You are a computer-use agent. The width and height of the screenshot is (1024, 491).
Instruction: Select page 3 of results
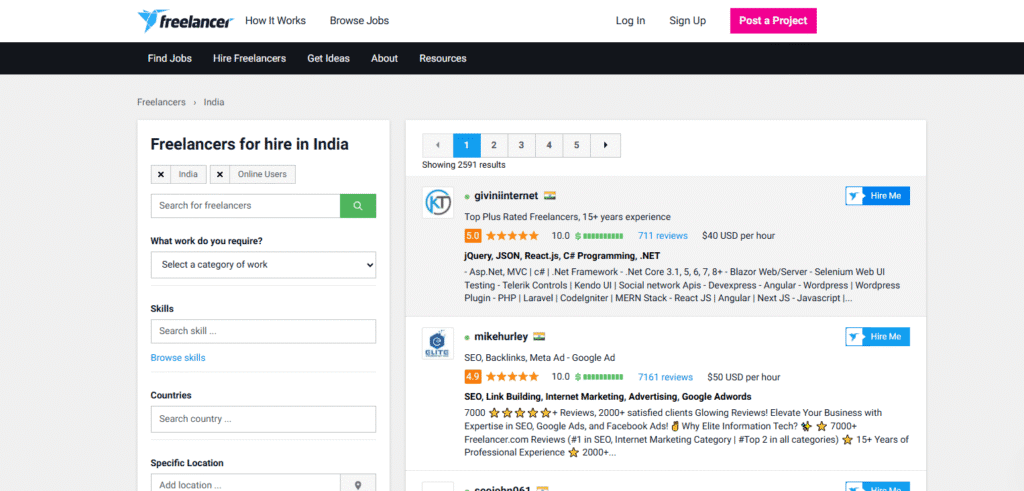click(521, 145)
